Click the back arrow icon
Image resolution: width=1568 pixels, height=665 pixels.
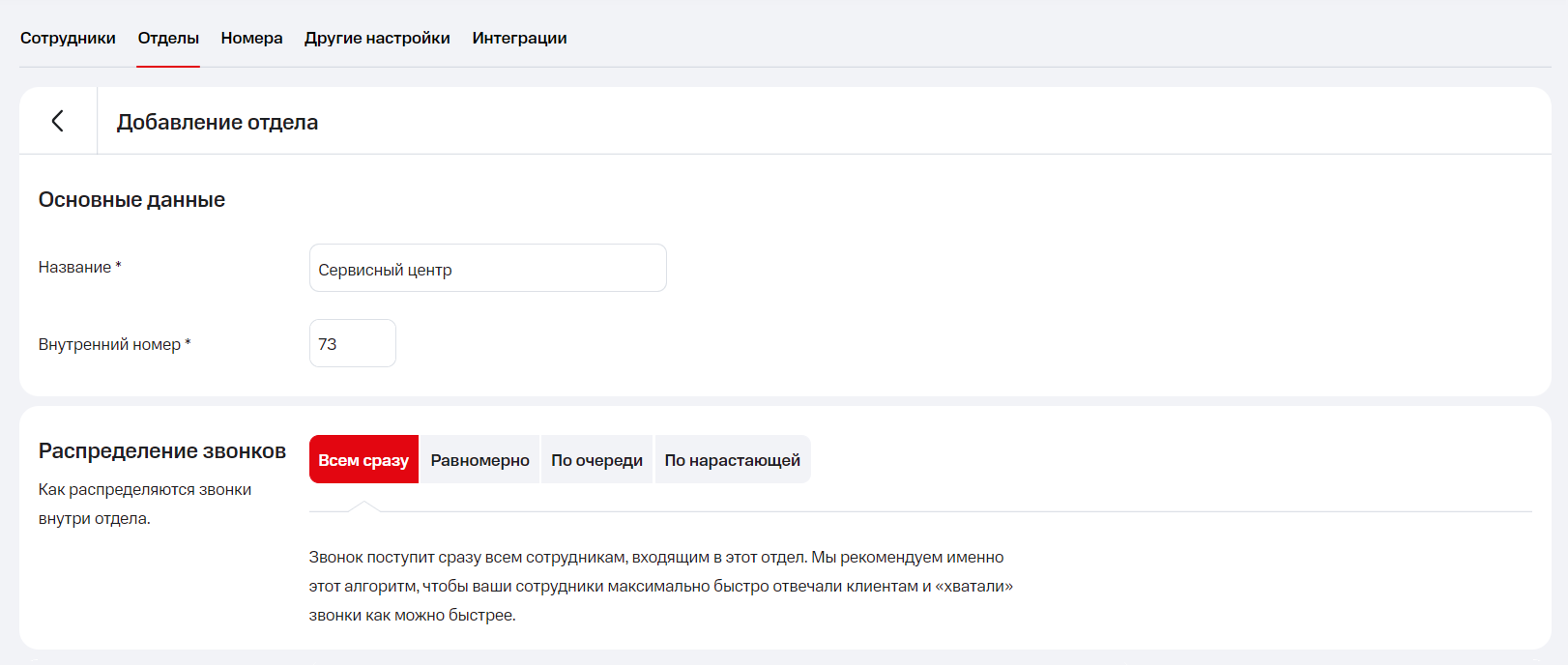(x=58, y=121)
